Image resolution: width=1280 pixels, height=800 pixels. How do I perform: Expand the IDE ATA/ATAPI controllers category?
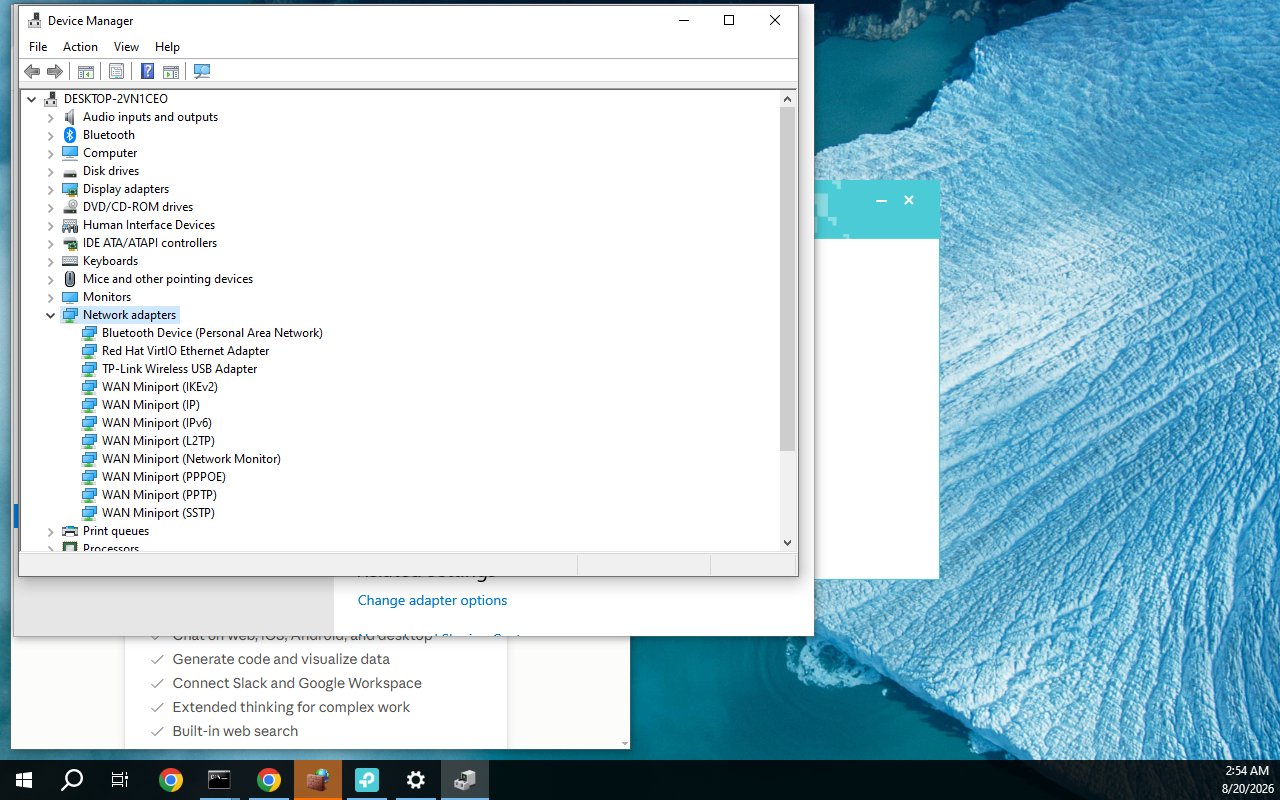[x=50, y=243]
